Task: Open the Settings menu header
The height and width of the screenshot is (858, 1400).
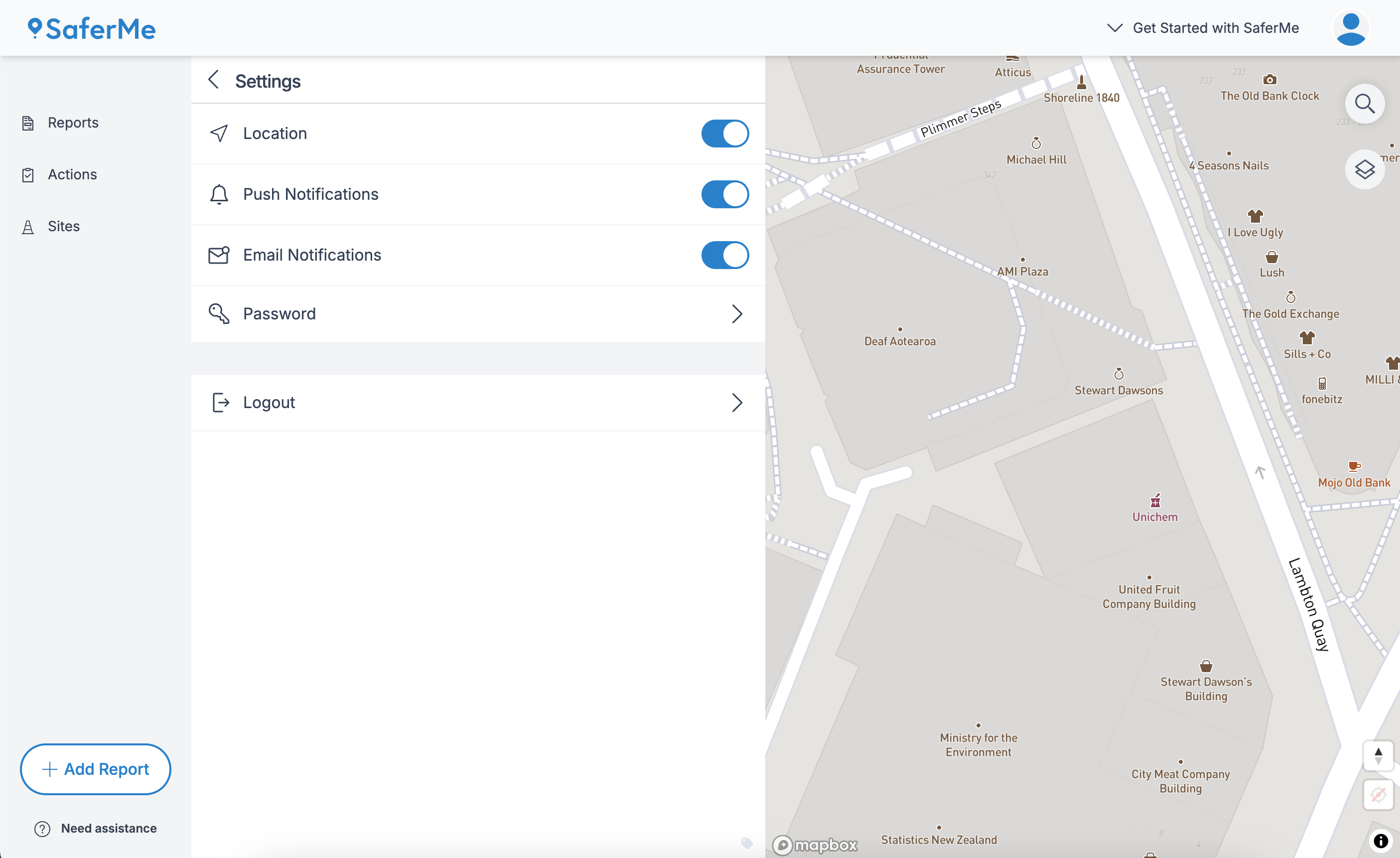Action: pos(268,81)
